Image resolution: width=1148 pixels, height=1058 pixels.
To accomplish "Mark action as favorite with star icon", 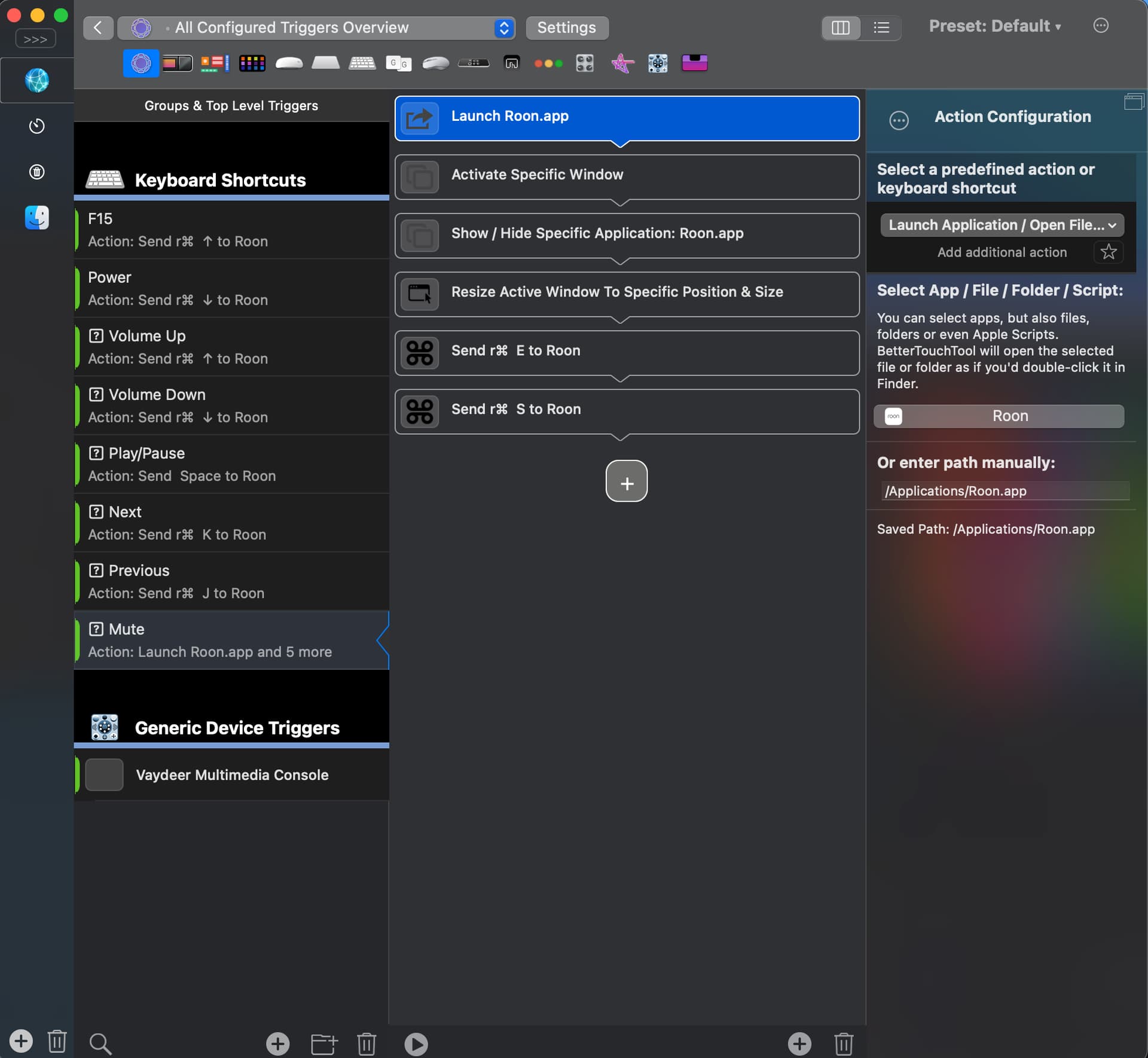I will [x=1109, y=252].
